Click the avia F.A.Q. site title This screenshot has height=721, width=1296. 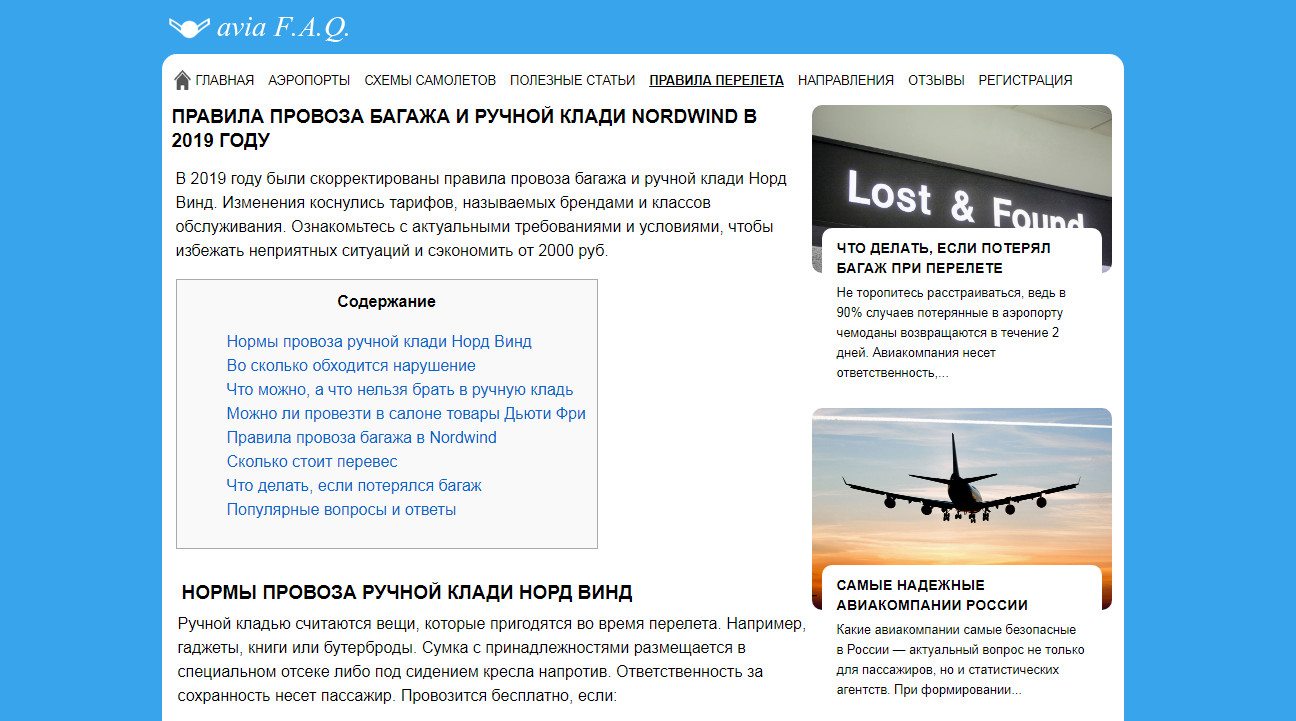coord(283,27)
